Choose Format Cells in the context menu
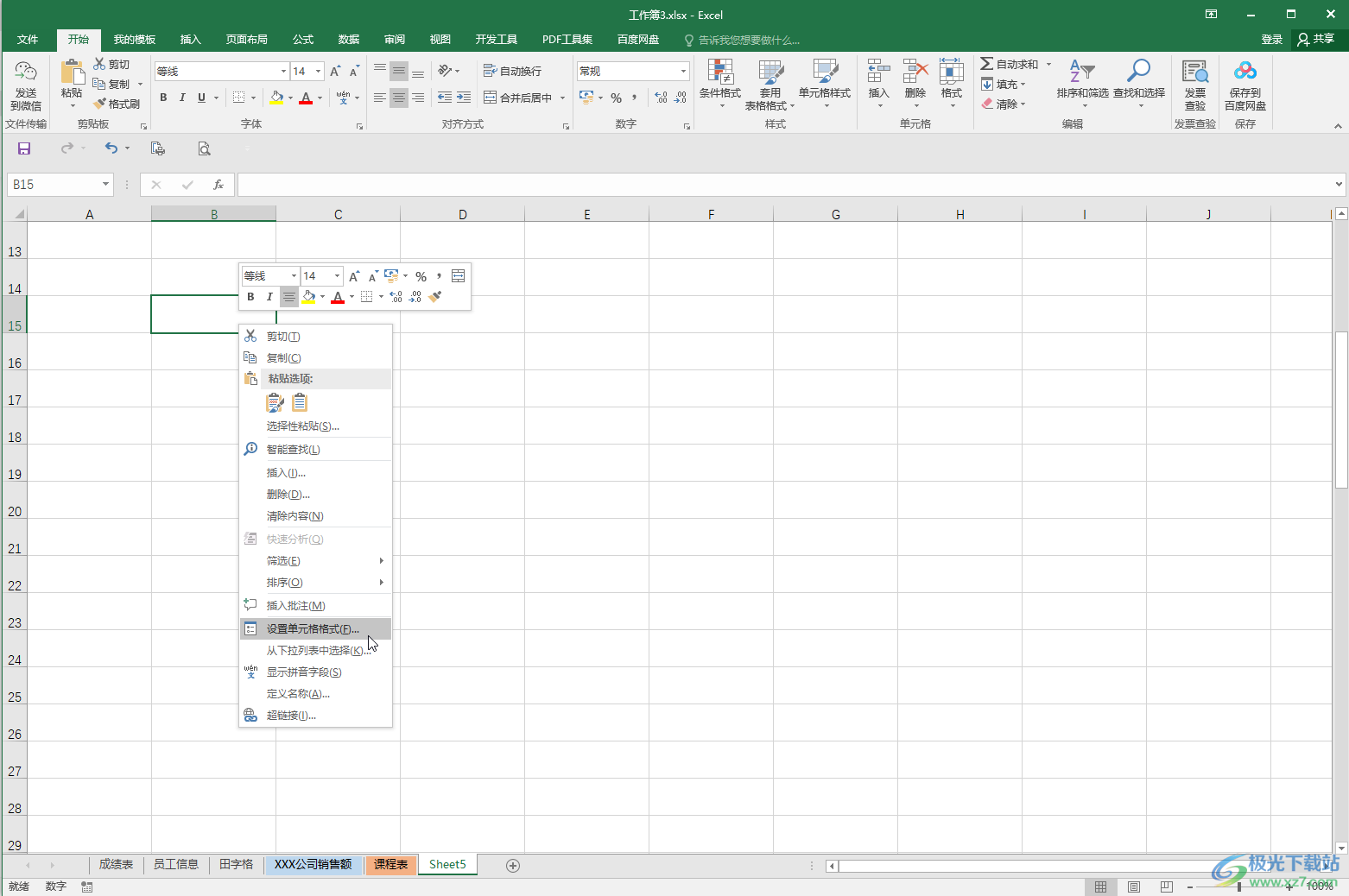The height and width of the screenshot is (896, 1349). pyautogui.click(x=315, y=629)
